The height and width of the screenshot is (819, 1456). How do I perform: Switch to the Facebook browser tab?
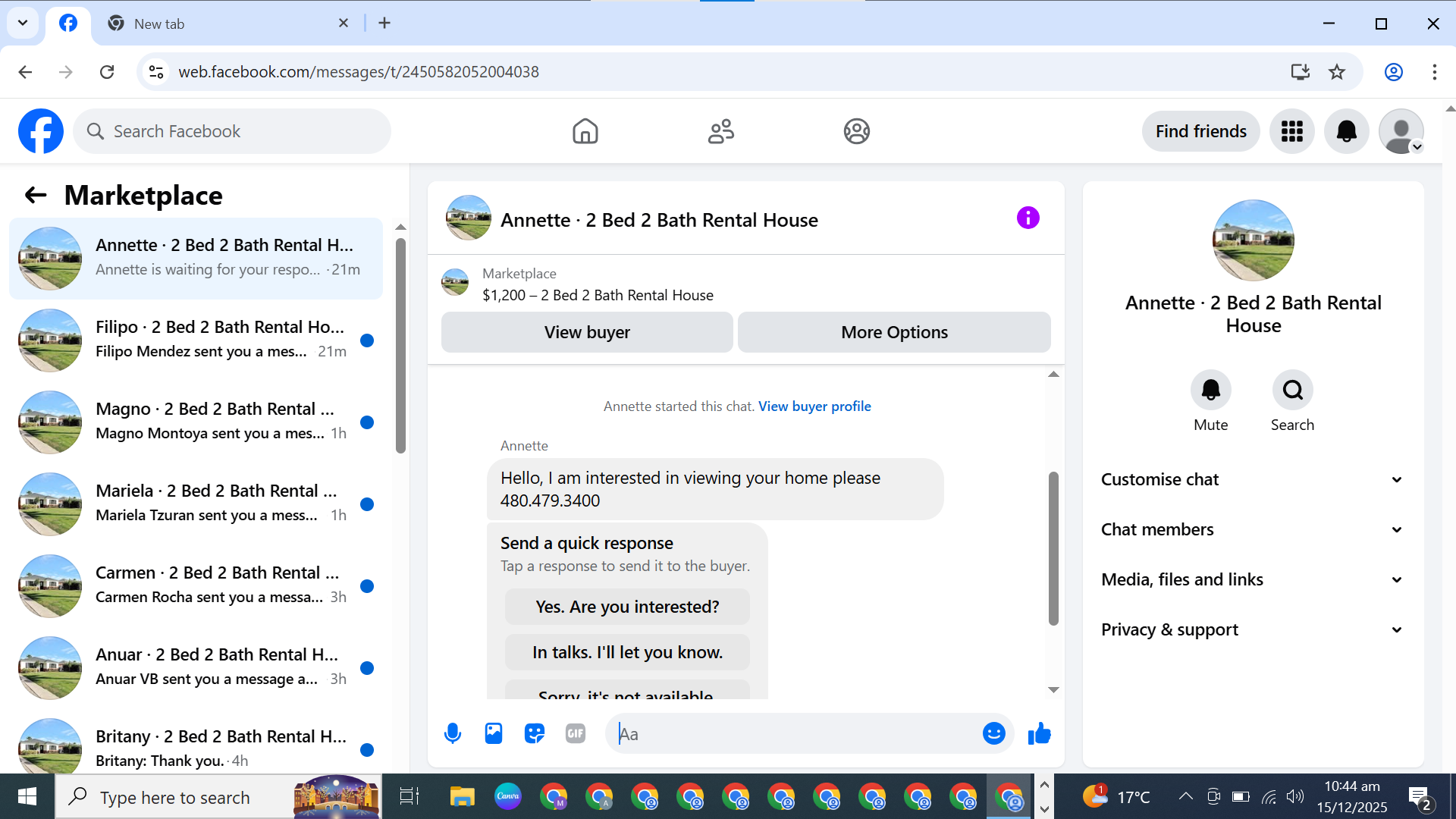[68, 24]
